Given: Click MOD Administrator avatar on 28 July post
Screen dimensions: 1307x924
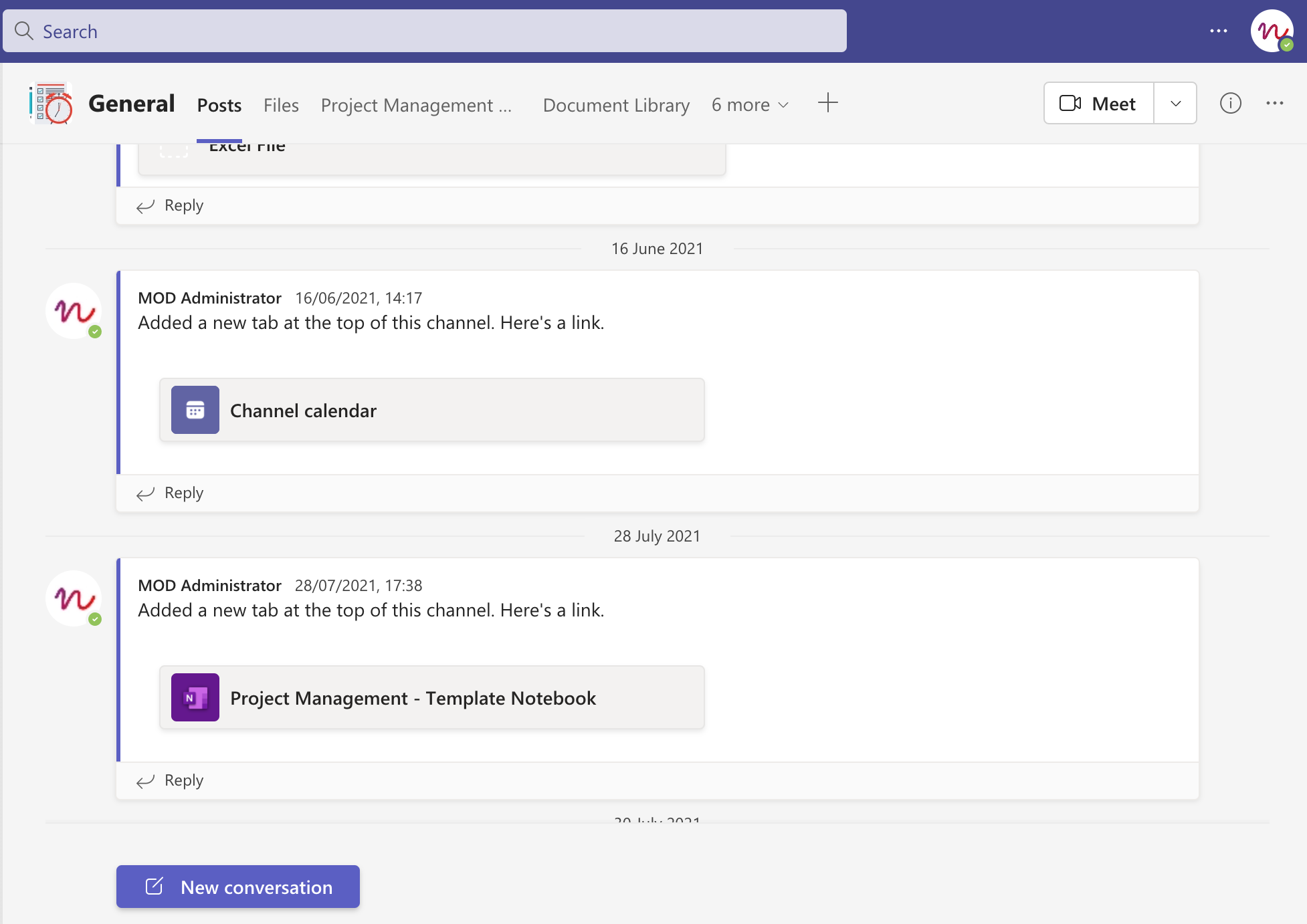Looking at the screenshot, I should pyautogui.click(x=74, y=598).
